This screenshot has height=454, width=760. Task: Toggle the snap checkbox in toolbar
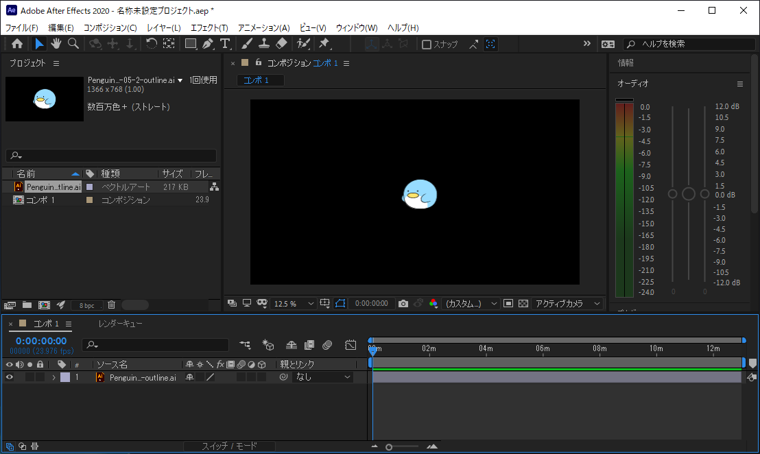click(x=427, y=45)
